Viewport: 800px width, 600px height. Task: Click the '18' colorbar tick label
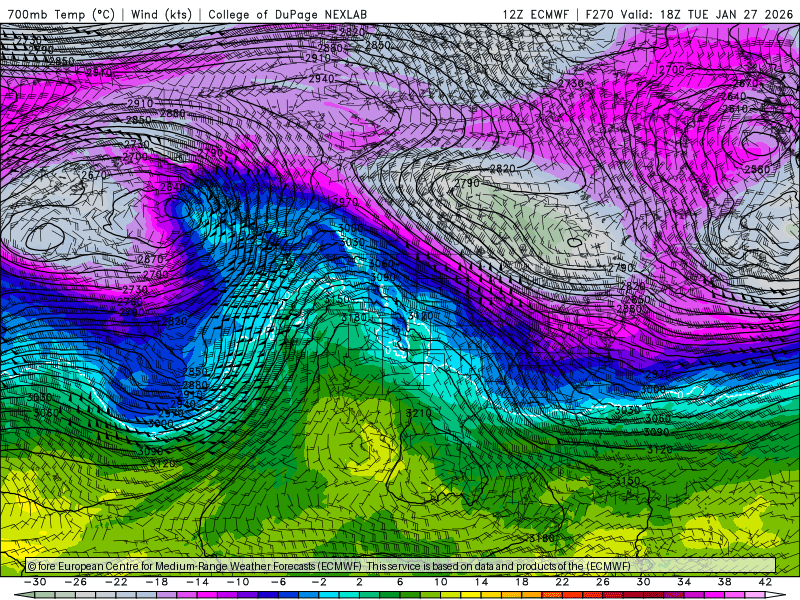pyautogui.click(x=522, y=582)
